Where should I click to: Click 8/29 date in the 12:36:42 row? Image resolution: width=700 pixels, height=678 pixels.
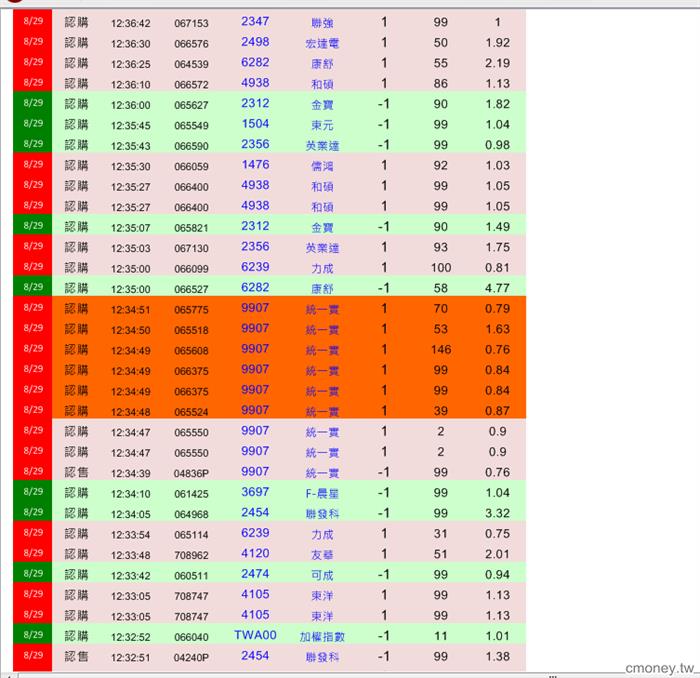33,21
